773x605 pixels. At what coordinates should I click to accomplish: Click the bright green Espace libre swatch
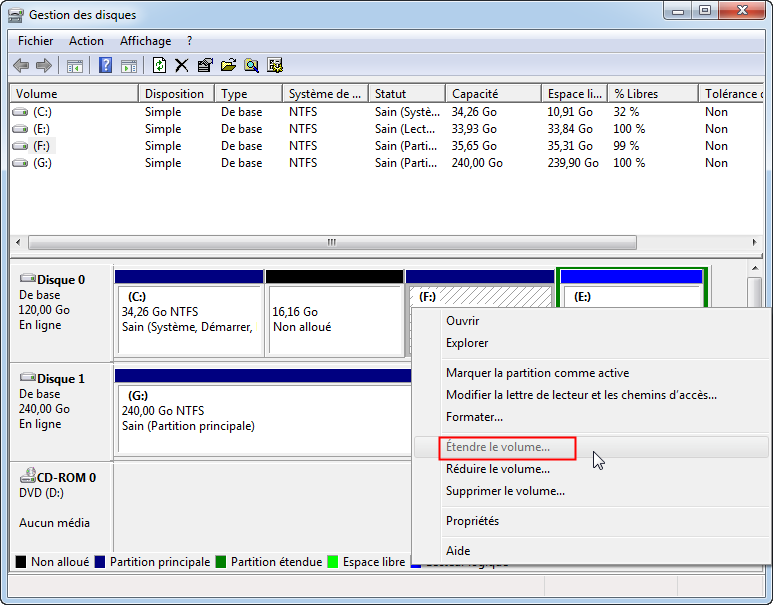(333, 562)
